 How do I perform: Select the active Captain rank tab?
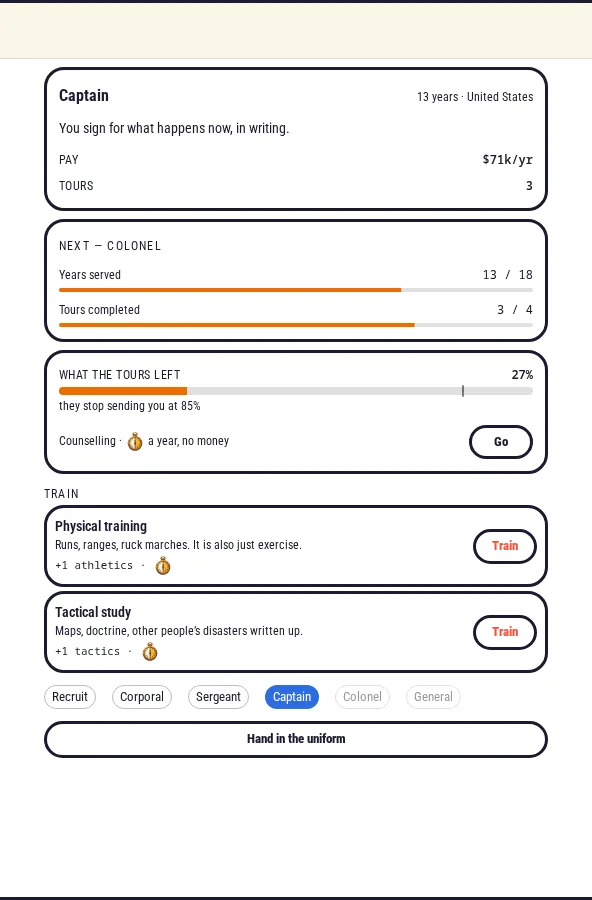tap(292, 697)
